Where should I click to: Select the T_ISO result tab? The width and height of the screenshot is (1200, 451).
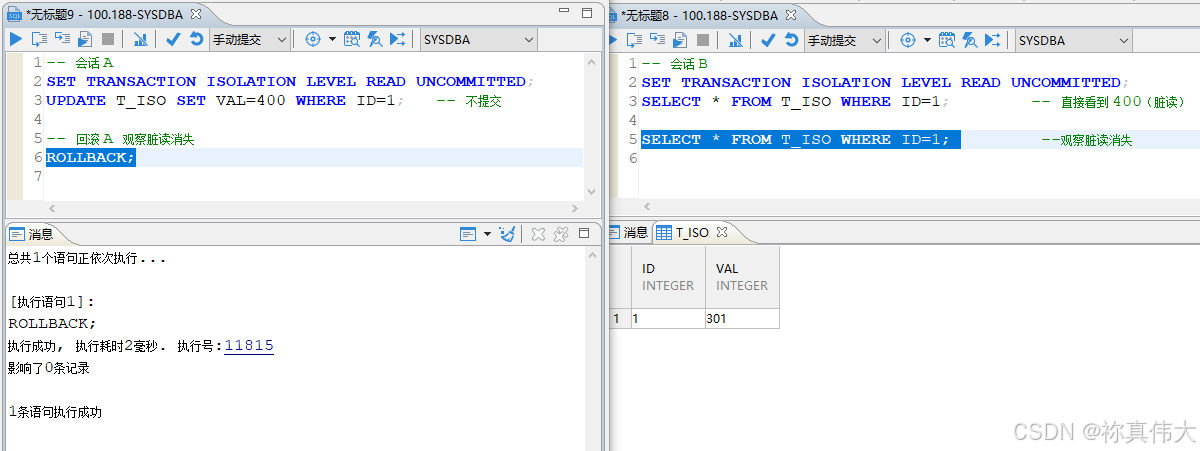click(692, 232)
